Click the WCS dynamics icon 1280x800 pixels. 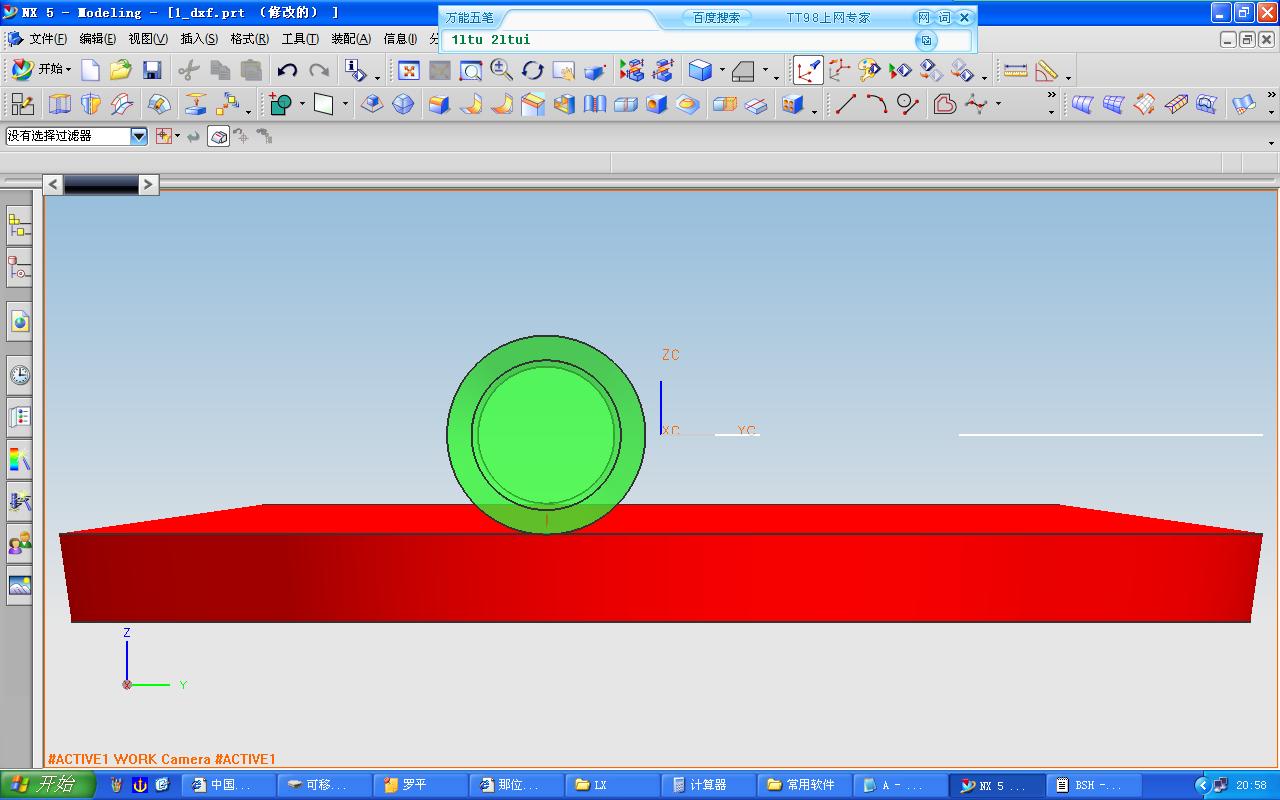[x=808, y=70]
